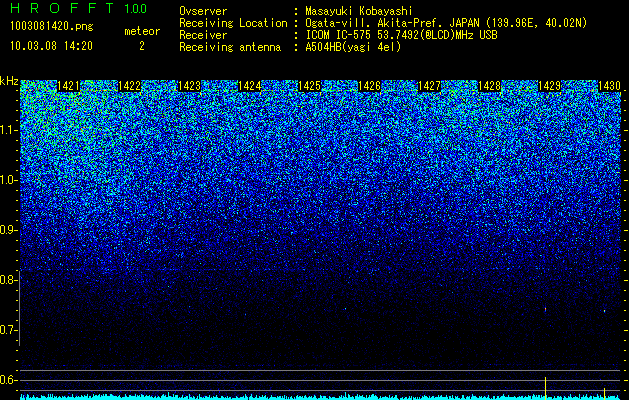
Task: Click the tall yellow intensity spike near 1429
Action: pos(546,388)
